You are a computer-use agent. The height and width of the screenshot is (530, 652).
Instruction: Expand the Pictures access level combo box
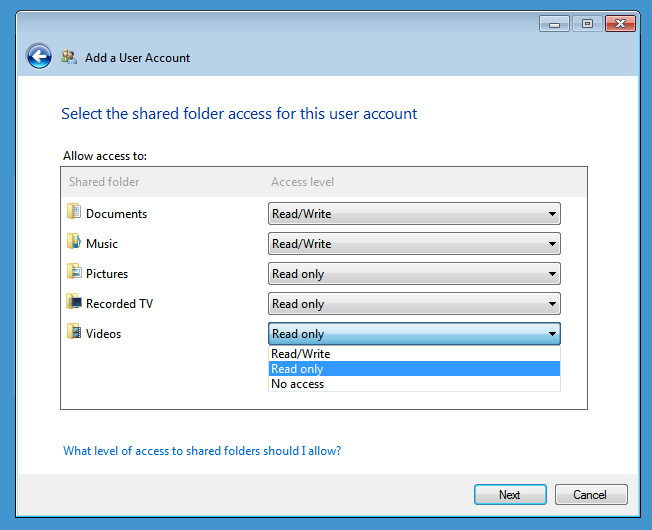point(414,274)
